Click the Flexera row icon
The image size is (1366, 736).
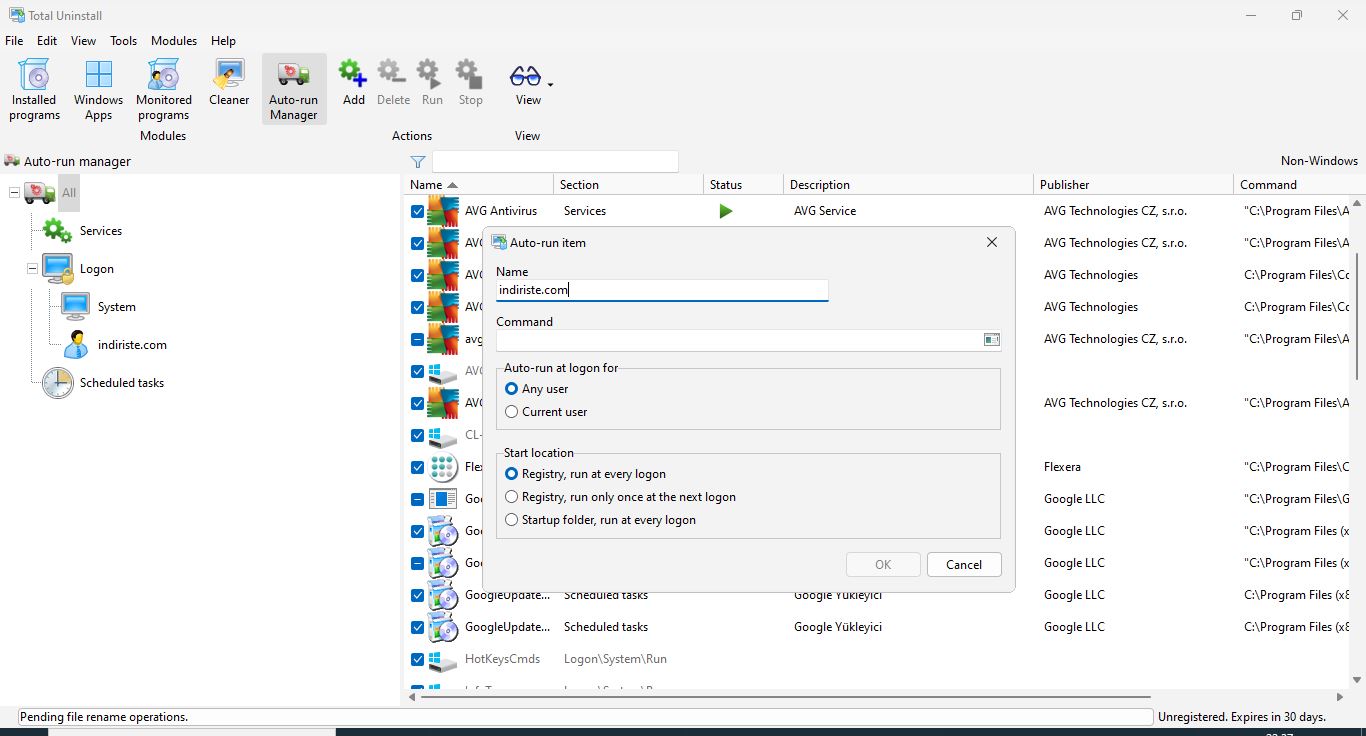[x=443, y=467]
